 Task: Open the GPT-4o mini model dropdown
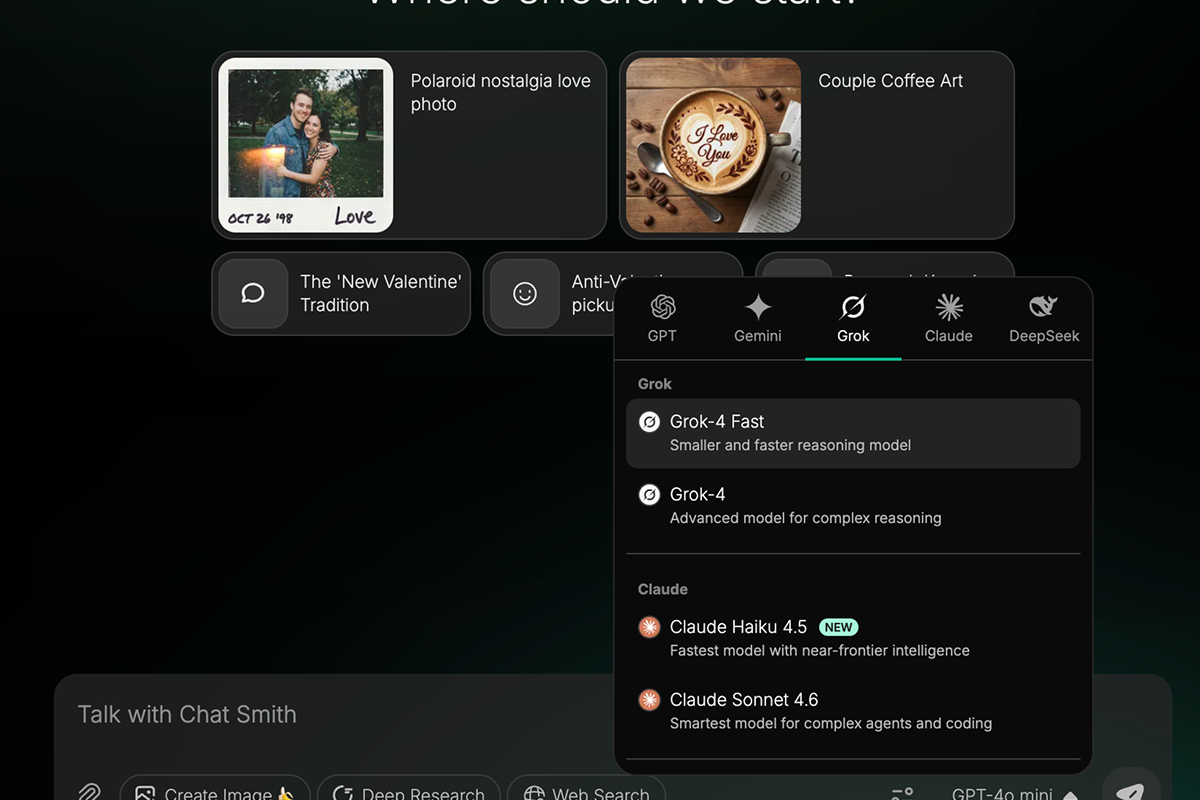click(1015, 793)
